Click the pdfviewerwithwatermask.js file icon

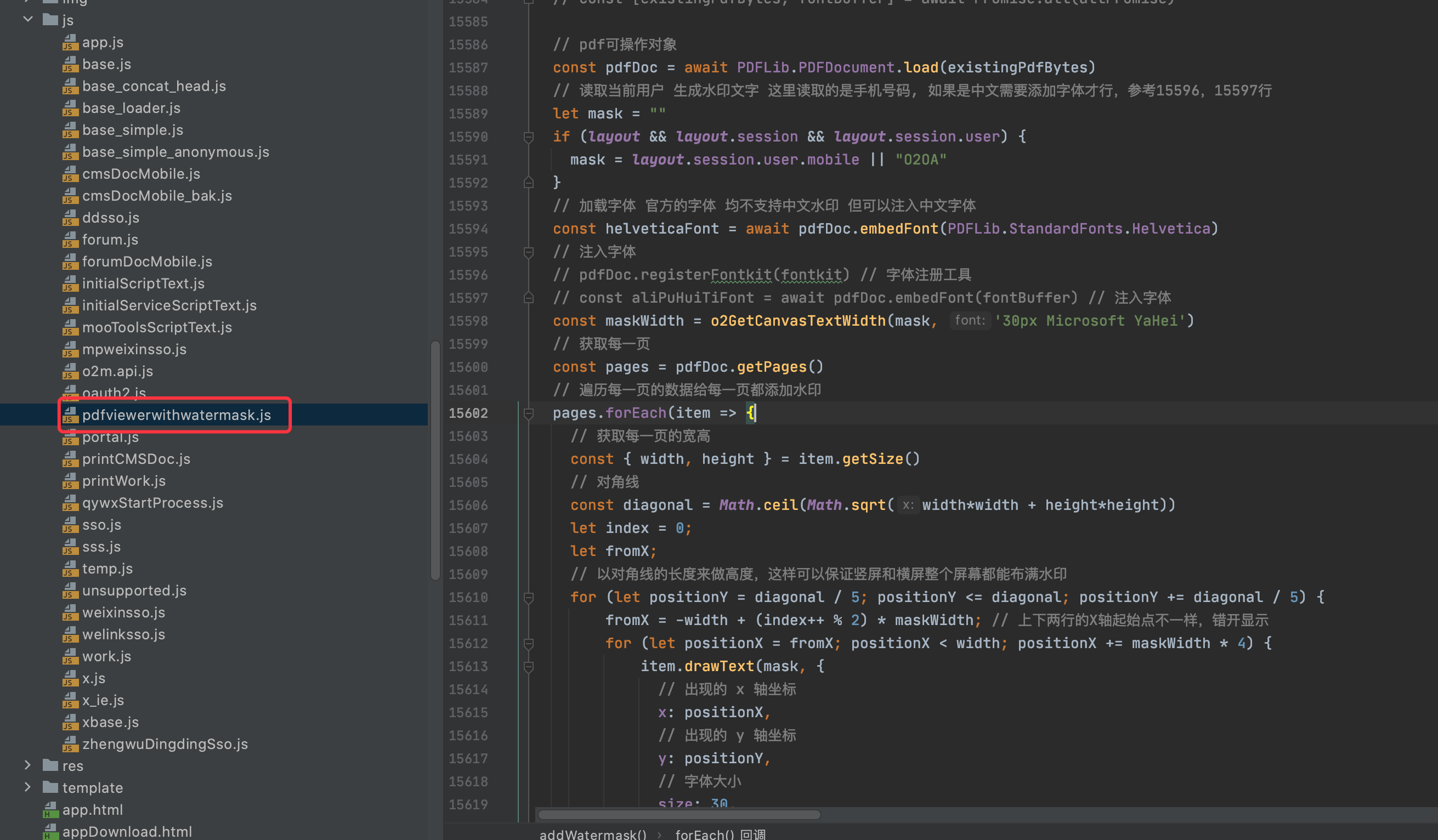click(x=70, y=415)
